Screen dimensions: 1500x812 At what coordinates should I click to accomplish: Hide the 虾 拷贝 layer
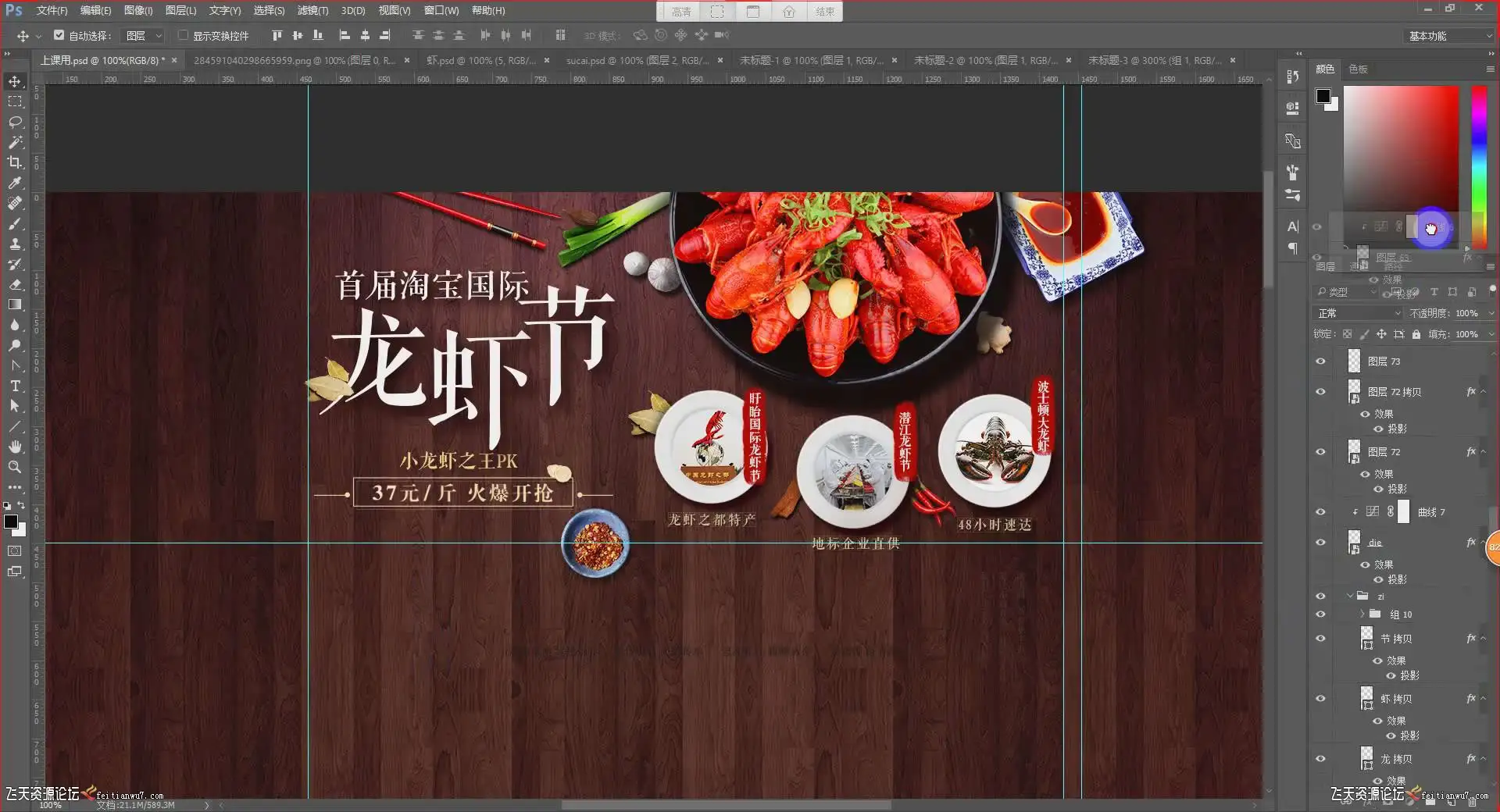[x=1321, y=699]
